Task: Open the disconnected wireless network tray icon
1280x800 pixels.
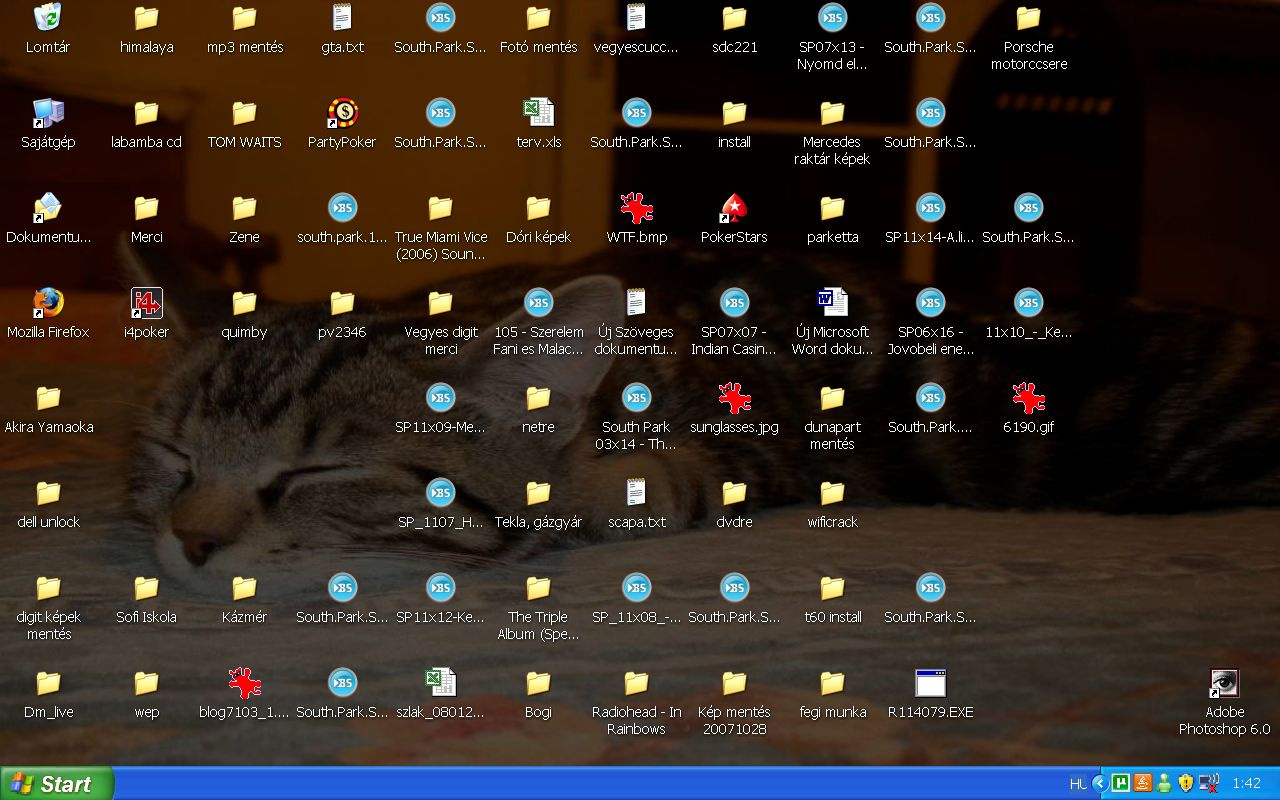Action: pyautogui.click(x=1208, y=783)
